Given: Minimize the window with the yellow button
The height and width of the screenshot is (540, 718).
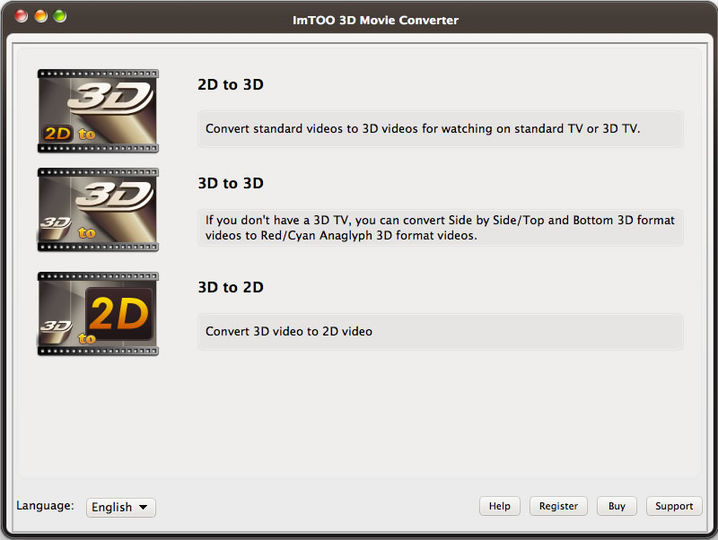Looking at the screenshot, I should pyautogui.click(x=41, y=17).
